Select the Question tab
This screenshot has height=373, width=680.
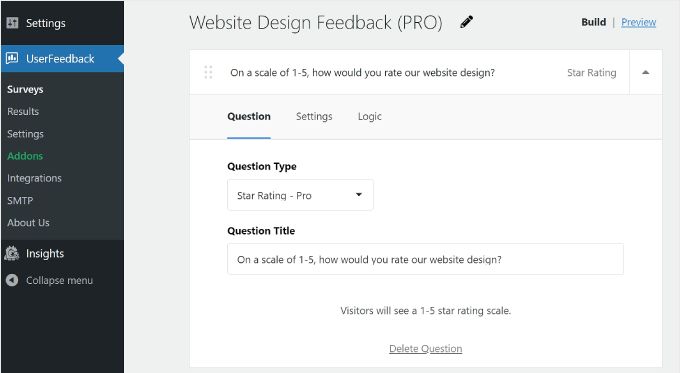click(x=249, y=116)
